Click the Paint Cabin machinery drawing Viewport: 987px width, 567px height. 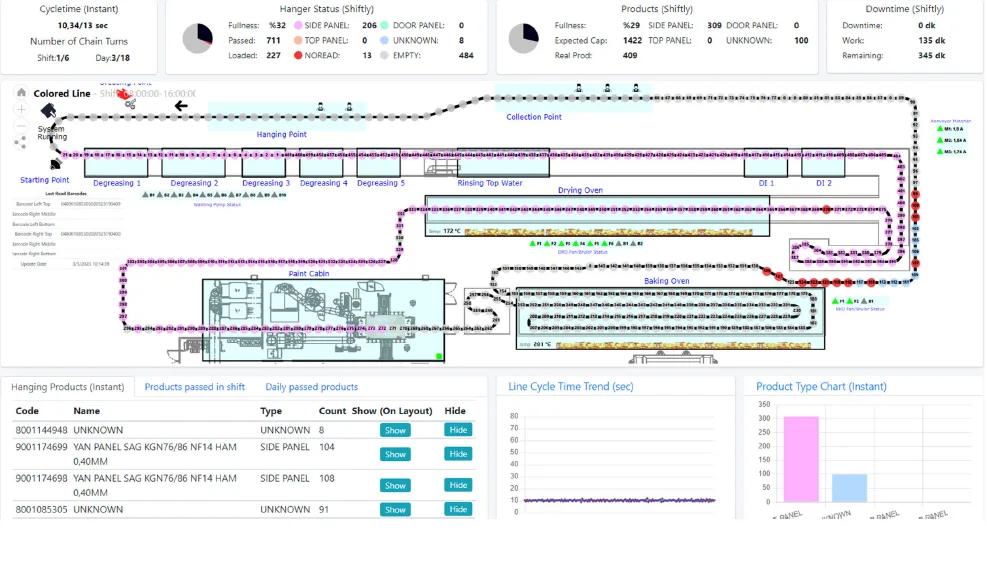[x=324, y=320]
